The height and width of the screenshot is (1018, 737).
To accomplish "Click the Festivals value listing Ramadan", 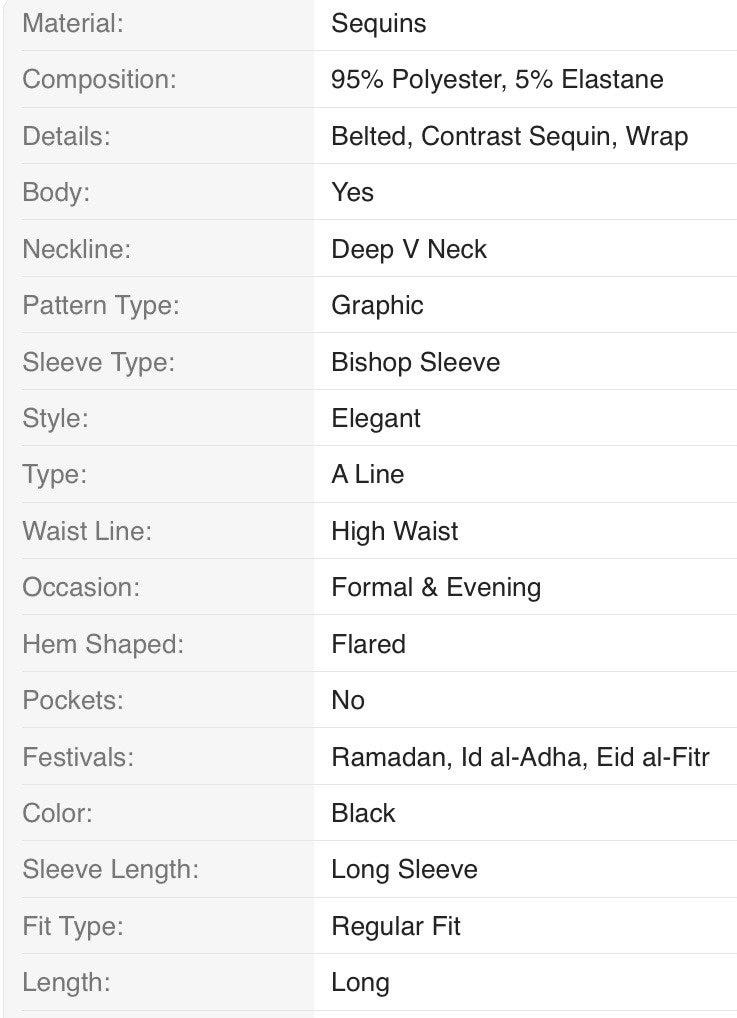I will pyautogui.click(x=520, y=757).
